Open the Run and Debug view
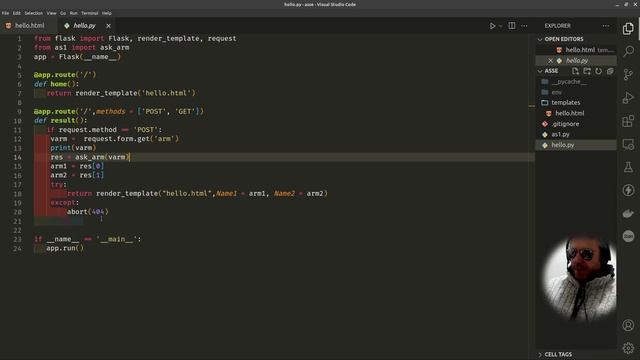 click(x=628, y=98)
